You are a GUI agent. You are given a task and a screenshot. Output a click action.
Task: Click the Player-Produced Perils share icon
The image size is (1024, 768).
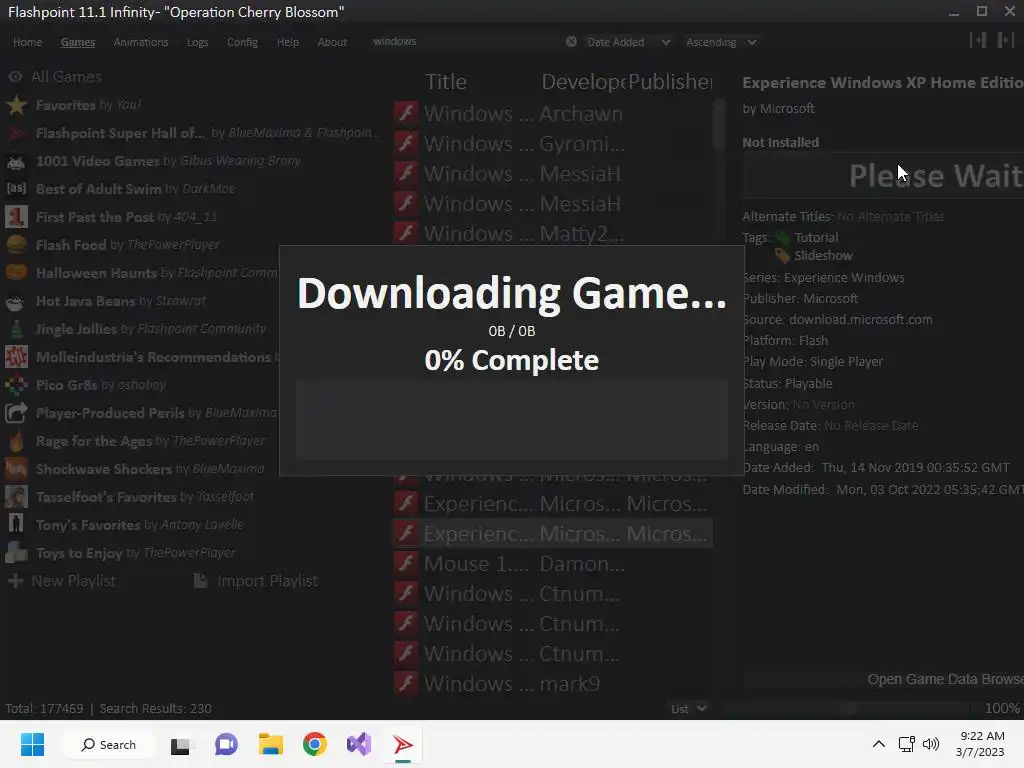pos(16,413)
